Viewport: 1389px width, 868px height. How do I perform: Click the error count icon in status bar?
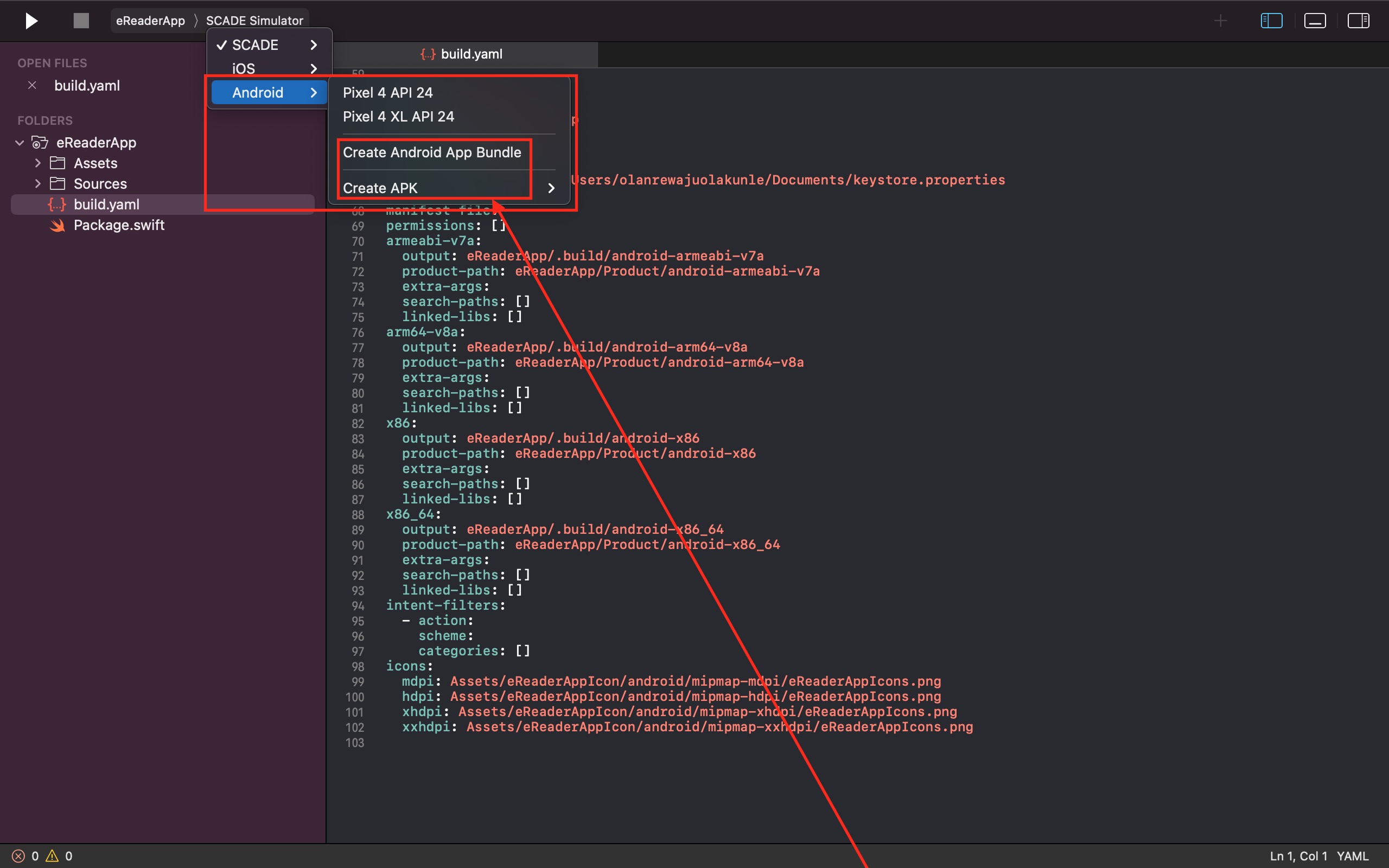18,856
